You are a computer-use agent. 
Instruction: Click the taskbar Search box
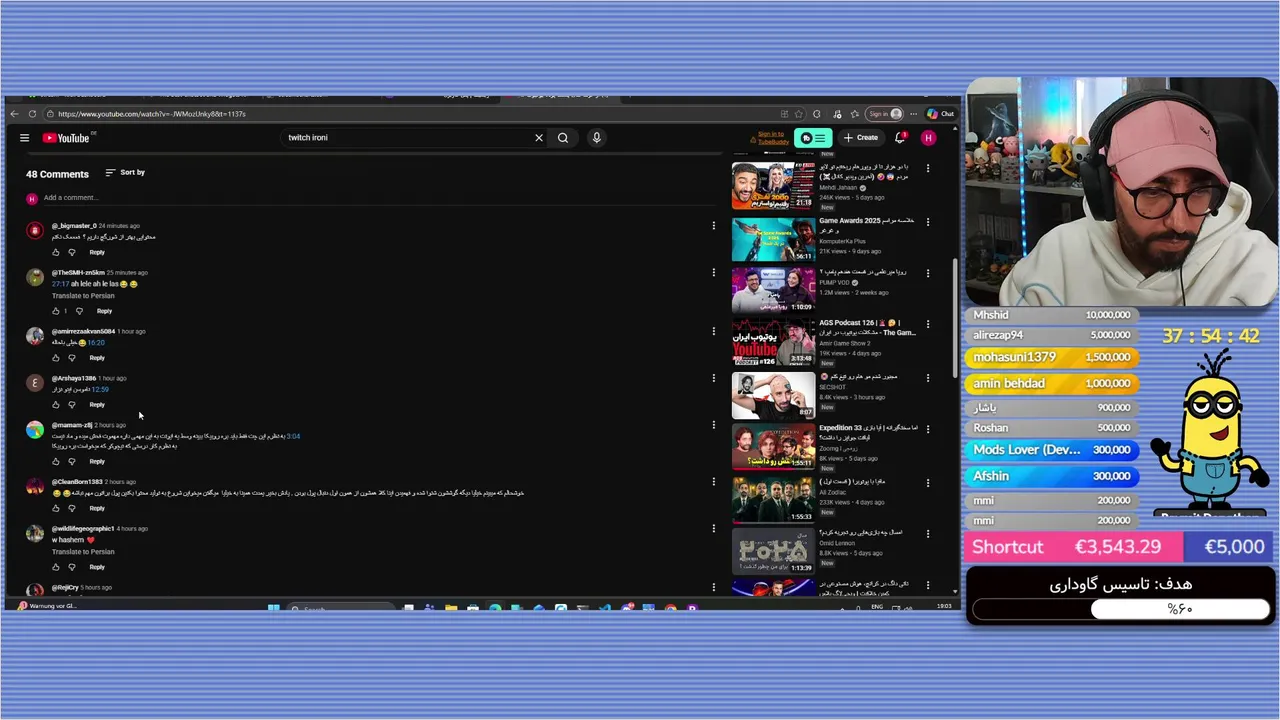[x=340, y=608]
